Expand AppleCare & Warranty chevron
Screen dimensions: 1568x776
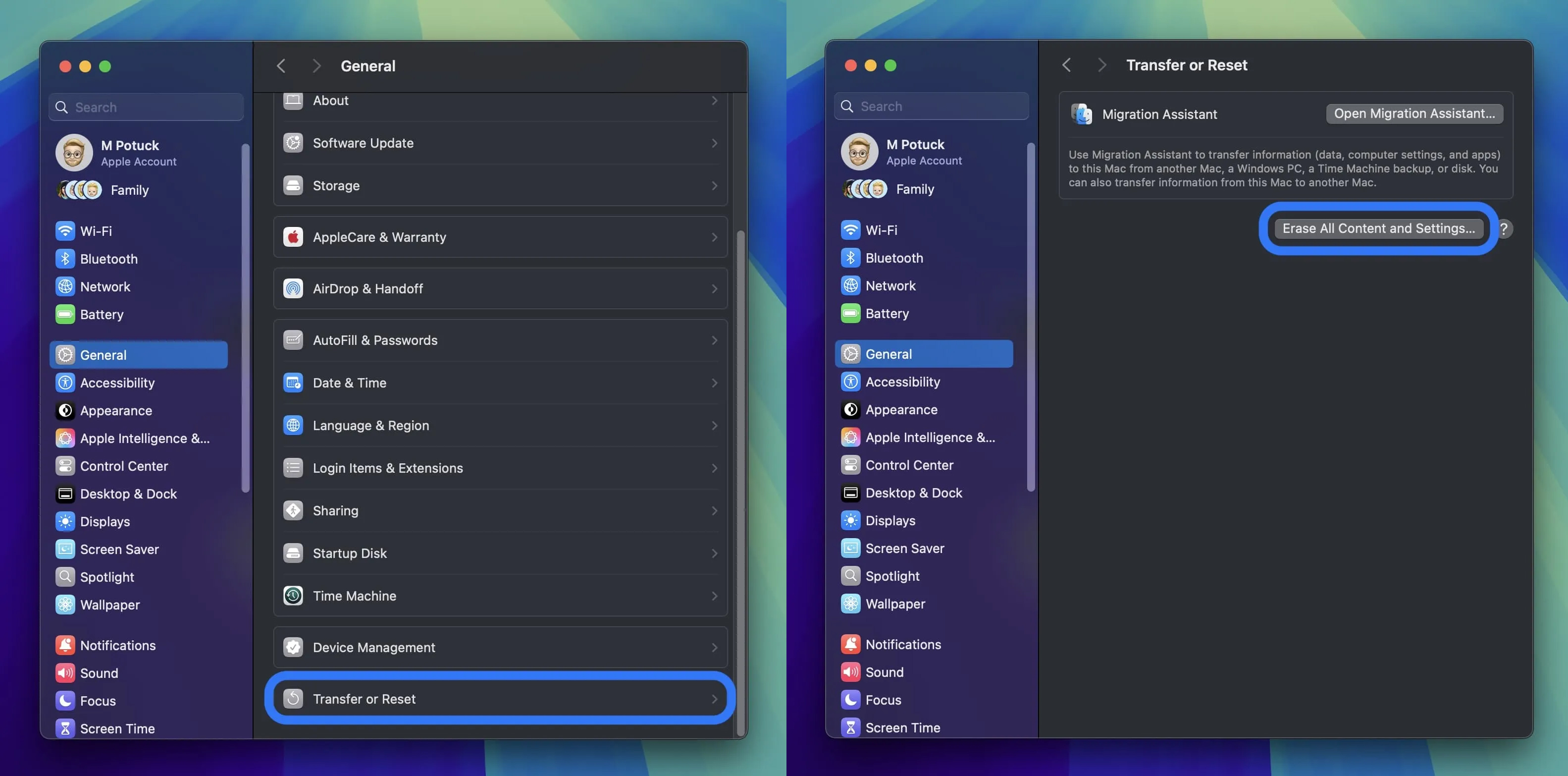715,237
